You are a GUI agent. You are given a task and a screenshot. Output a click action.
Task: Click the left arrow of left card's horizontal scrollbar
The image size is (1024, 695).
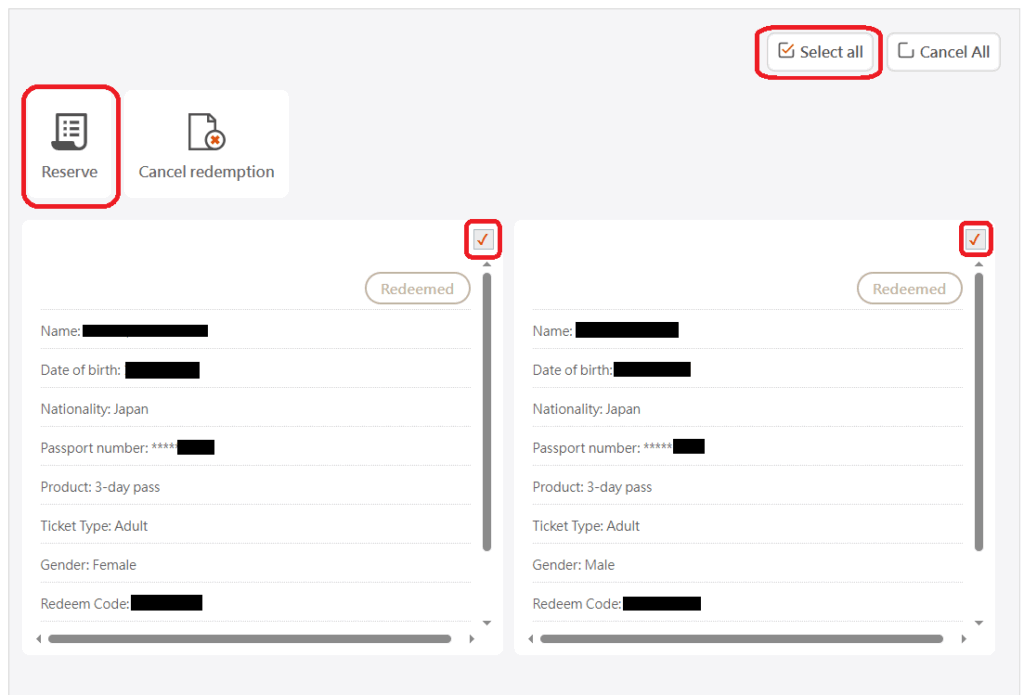39,638
